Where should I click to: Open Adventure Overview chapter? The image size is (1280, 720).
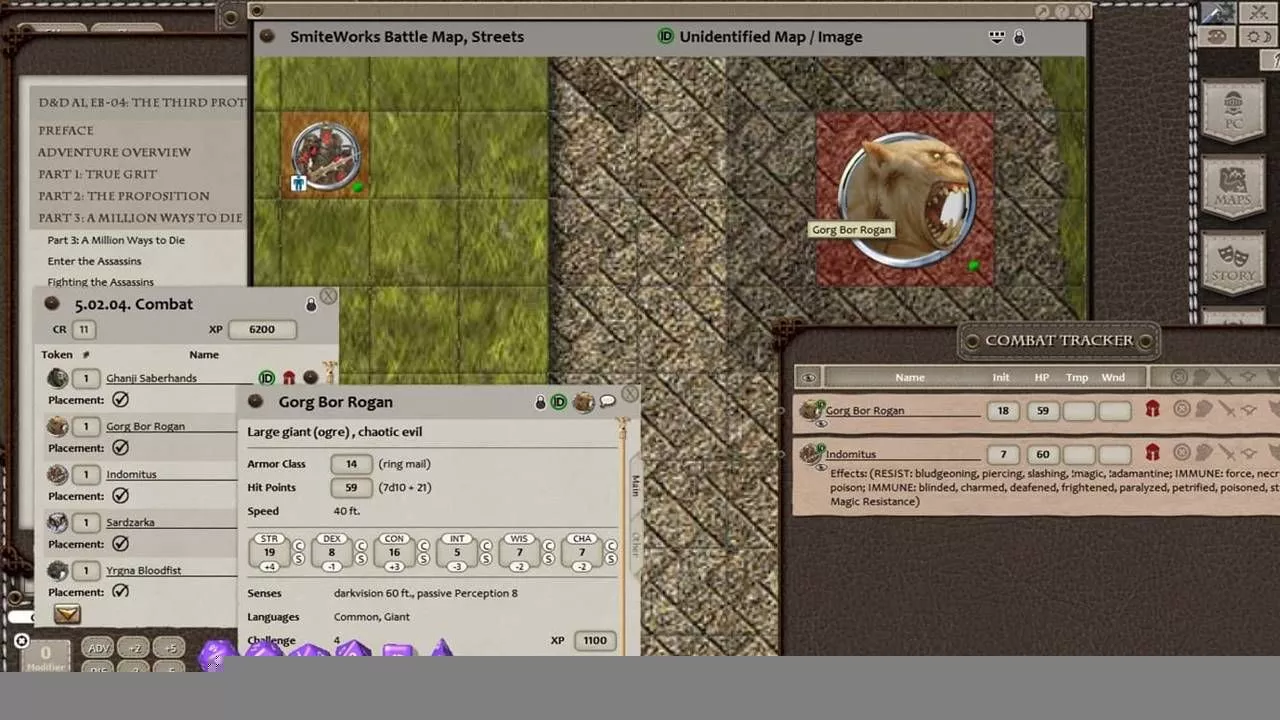click(x=114, y=152)
